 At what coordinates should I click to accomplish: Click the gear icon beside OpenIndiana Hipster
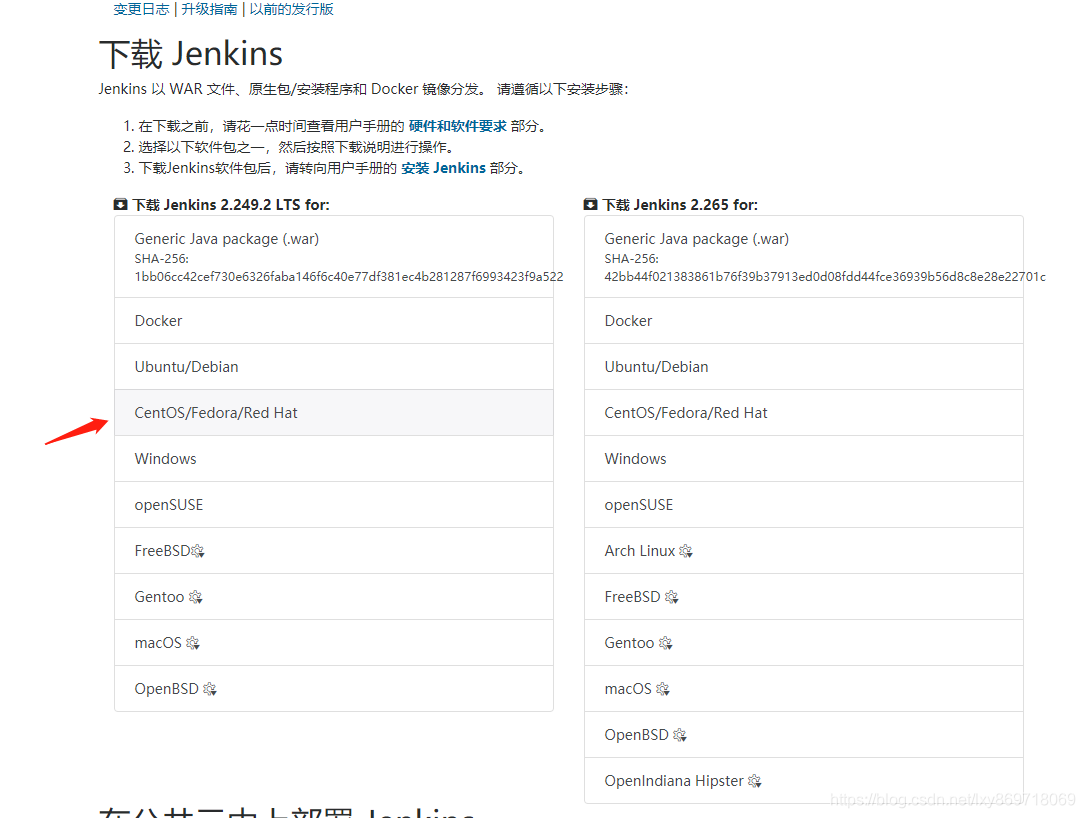click(755, 781)
